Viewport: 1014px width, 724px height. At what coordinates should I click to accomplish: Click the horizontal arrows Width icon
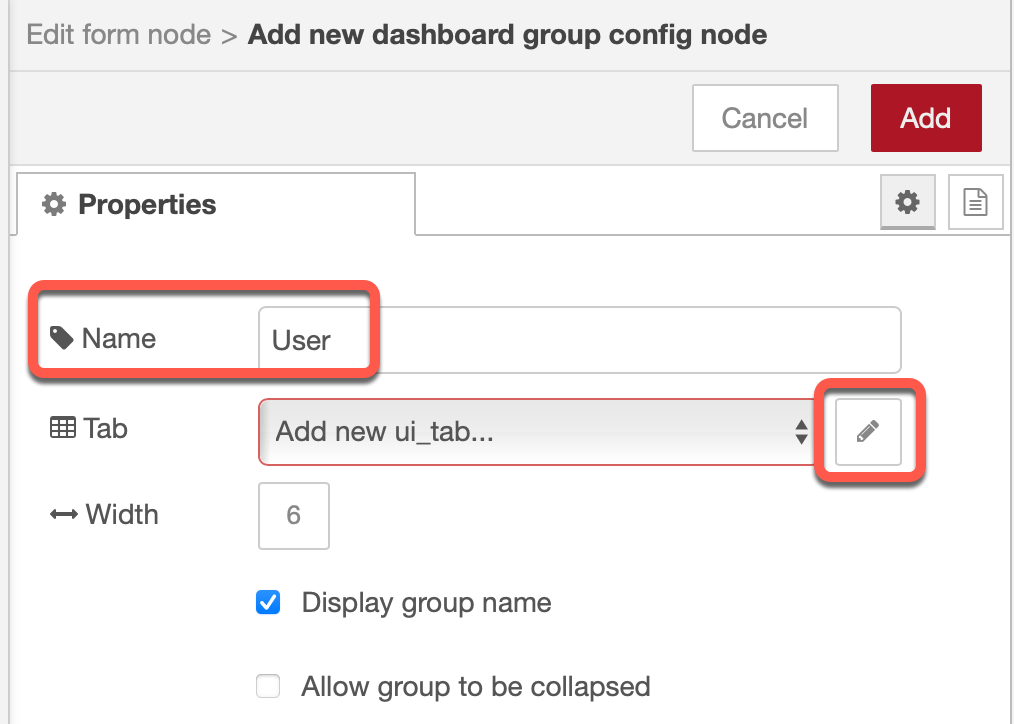point(63,515)
